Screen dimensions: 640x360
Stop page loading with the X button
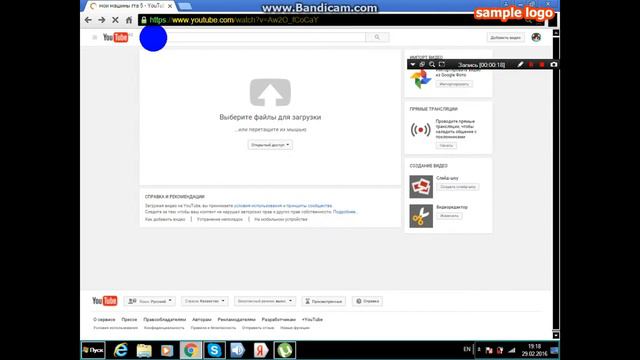pos(115,20)
